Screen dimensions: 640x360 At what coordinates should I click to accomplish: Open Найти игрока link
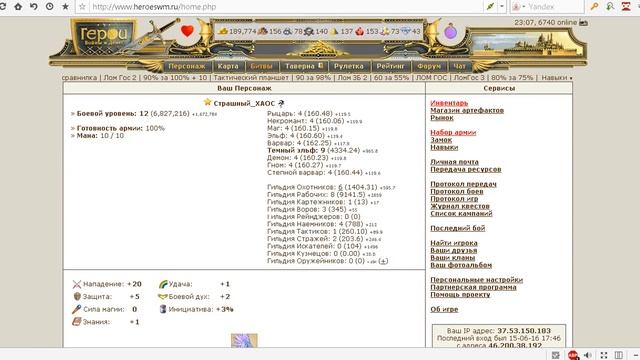coord(454,243)
